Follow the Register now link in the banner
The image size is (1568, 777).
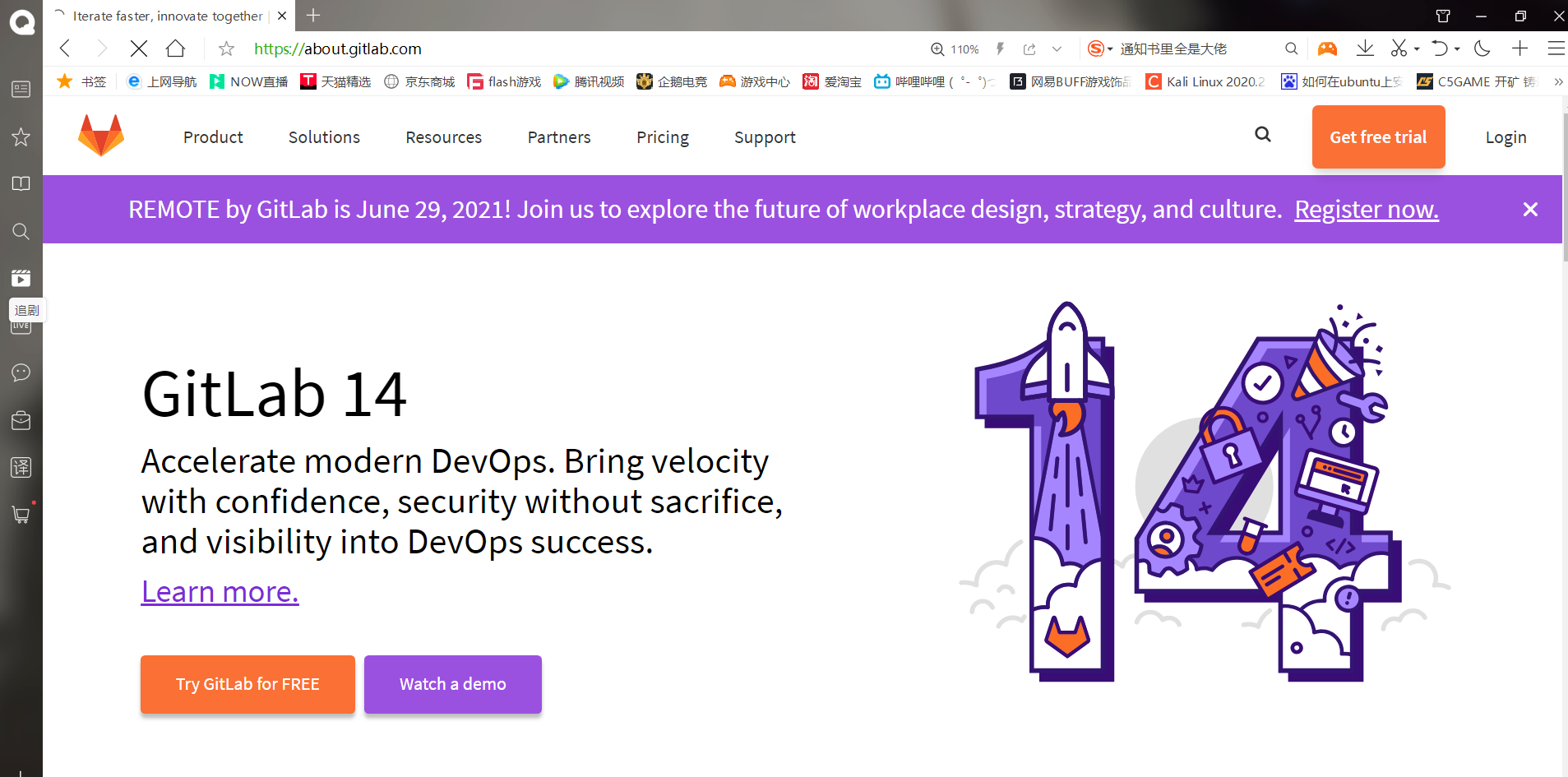1365,209
